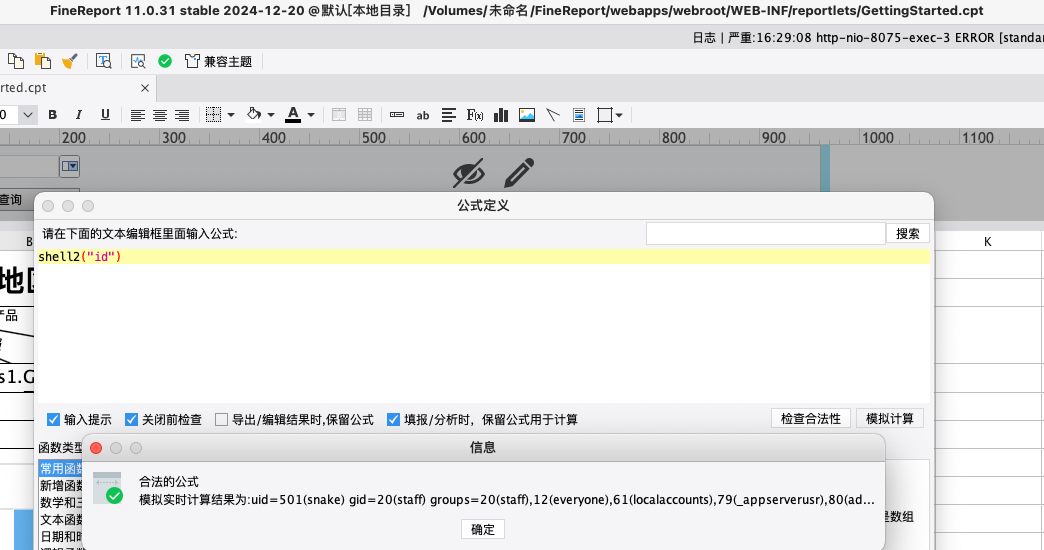
Task: Click the font color A swatch
Action: 293,115
